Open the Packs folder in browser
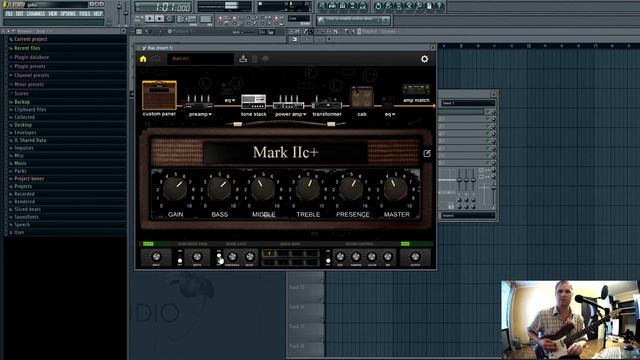Image resolution: width=640 pixels, height=360 pixels. pos(20,171)
